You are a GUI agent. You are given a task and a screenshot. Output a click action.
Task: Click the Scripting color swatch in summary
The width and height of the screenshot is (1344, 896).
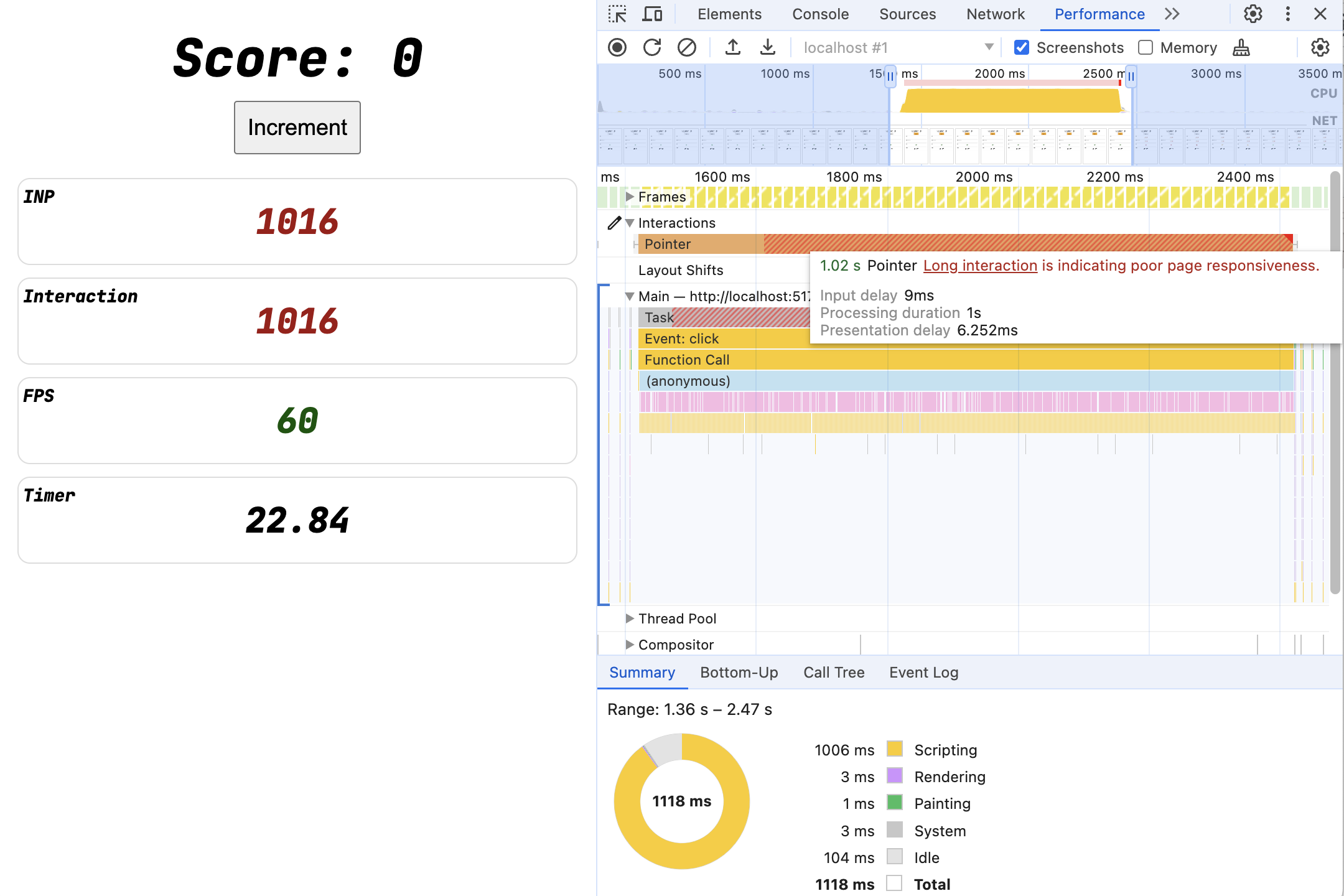[x=893, y=749]
